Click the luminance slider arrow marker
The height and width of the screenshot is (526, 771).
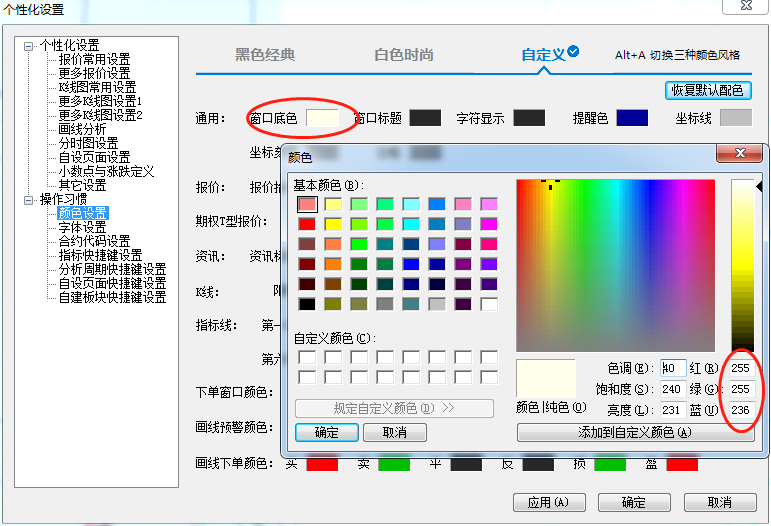click(x=758, y=187)
